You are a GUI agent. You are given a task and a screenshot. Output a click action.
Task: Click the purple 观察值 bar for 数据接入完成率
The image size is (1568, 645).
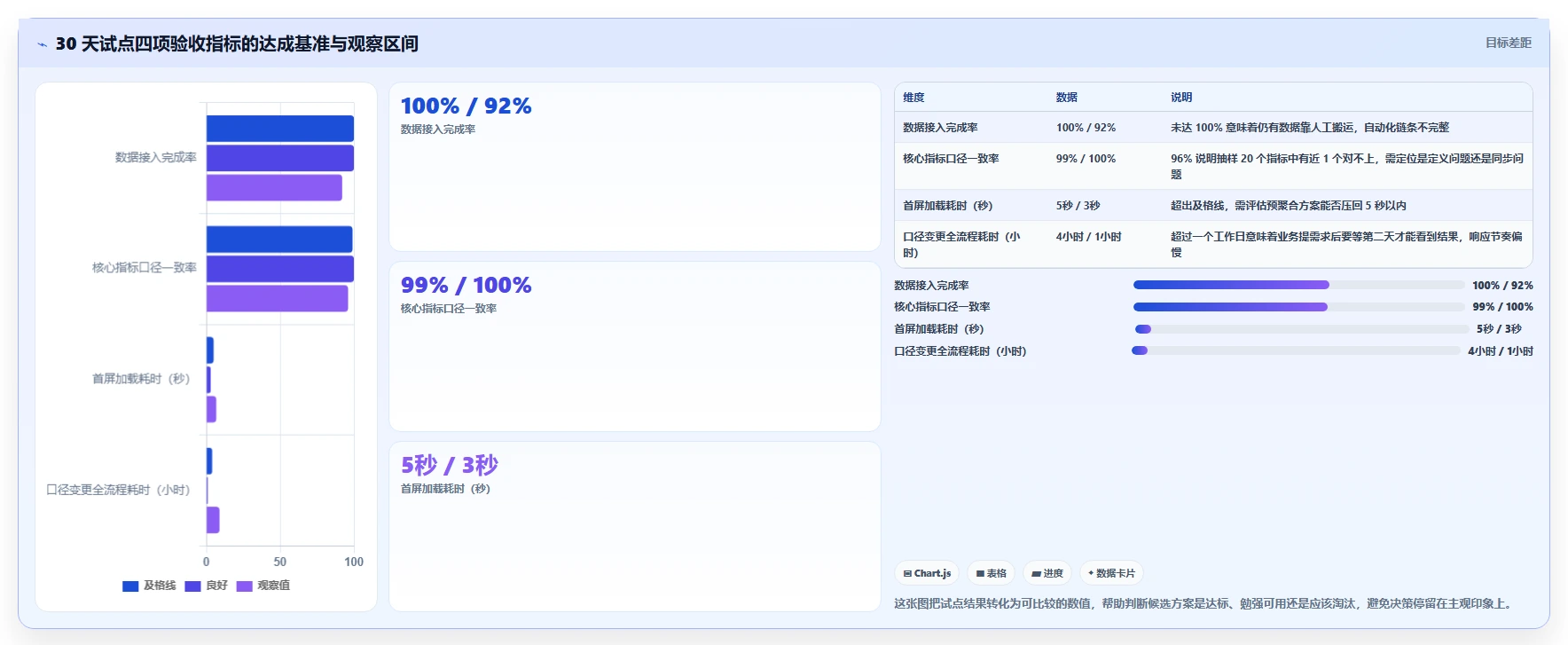pyautogui.click(x=274, y=187)
